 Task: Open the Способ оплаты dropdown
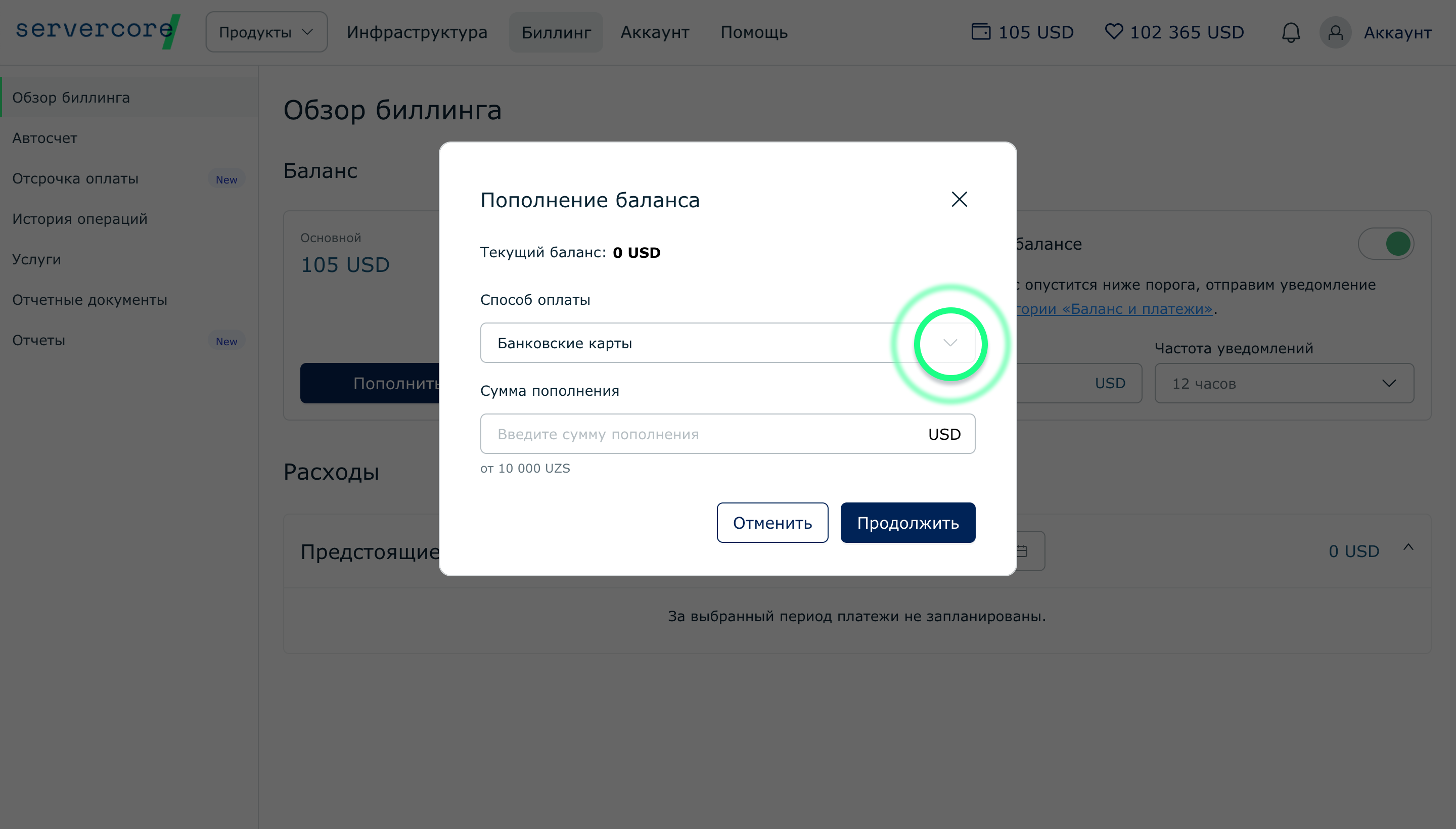point(727,343)
